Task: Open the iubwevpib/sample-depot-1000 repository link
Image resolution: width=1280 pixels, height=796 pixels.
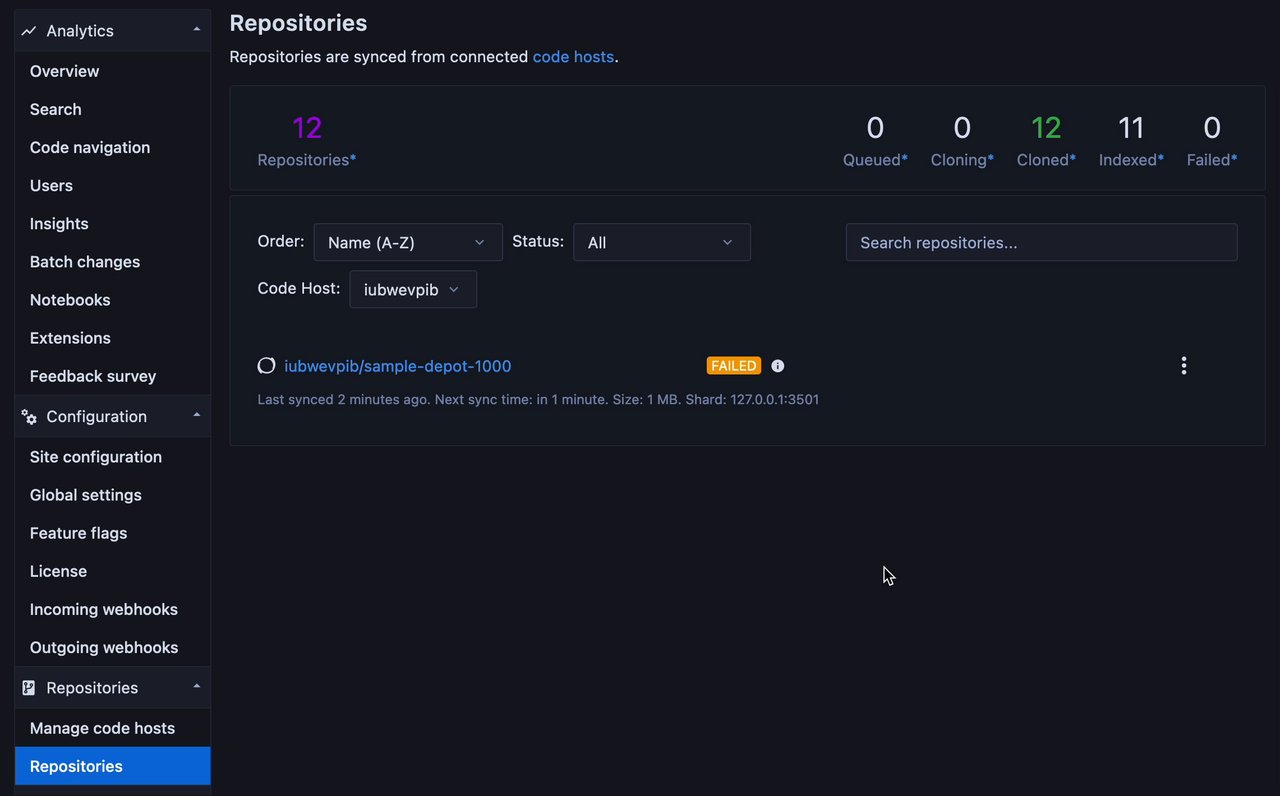Action: click(398, 366)
